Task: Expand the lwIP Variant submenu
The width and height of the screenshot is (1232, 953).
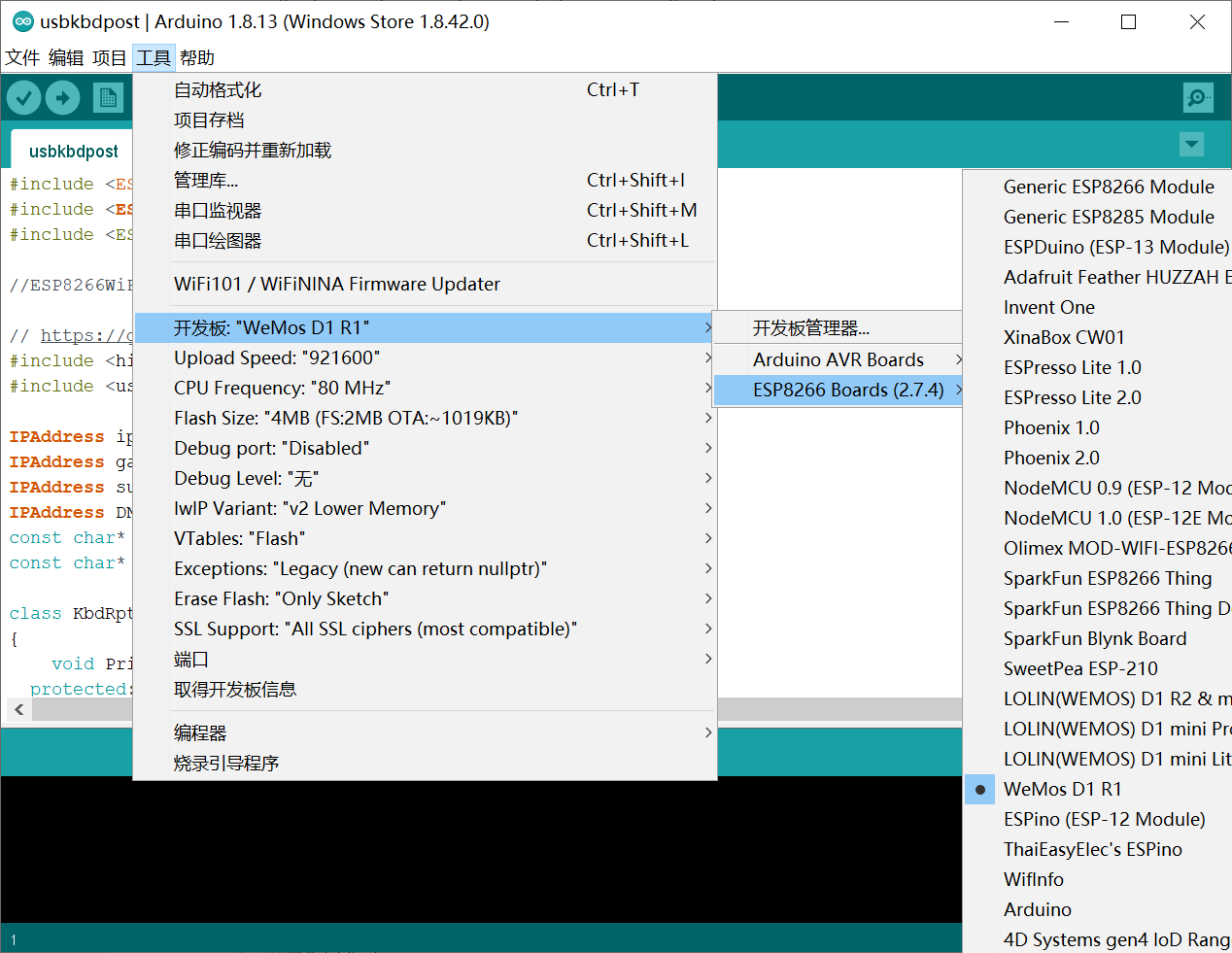Action: click(425, 508)
